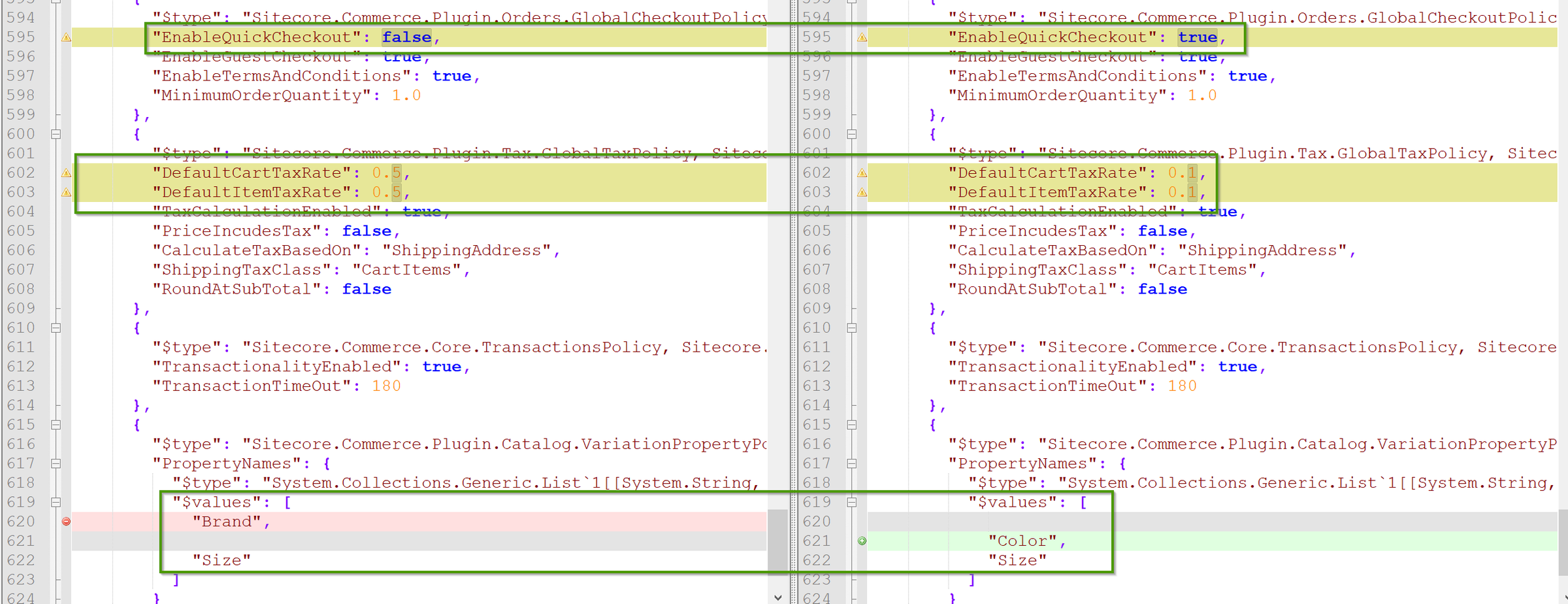Click VariationPropertyPolicy $type line in right pane
1568x604 pixels.
pyautogui.click(x=1252, y=445)
